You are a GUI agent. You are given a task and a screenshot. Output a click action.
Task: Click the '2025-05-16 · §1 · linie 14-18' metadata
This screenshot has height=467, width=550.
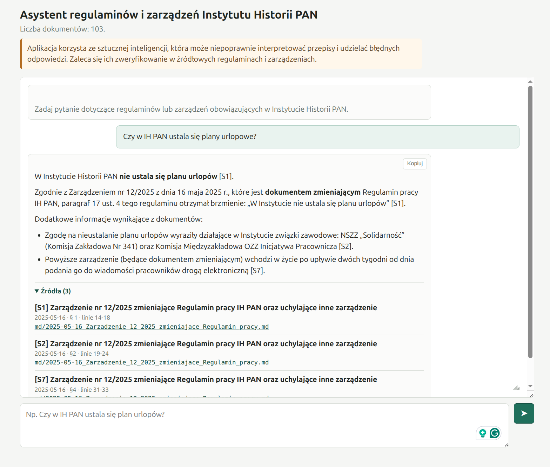click(72, 318)
